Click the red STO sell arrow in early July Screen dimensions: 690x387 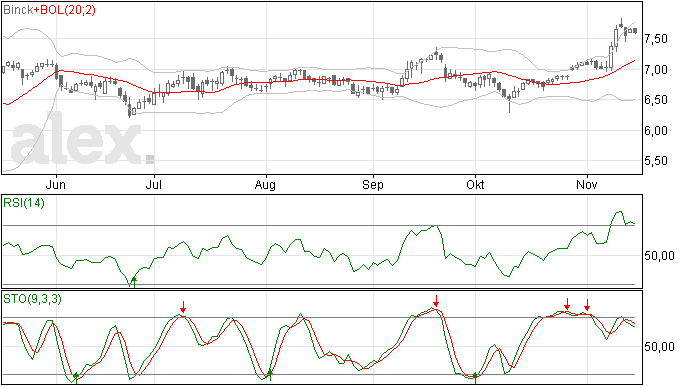183,307
